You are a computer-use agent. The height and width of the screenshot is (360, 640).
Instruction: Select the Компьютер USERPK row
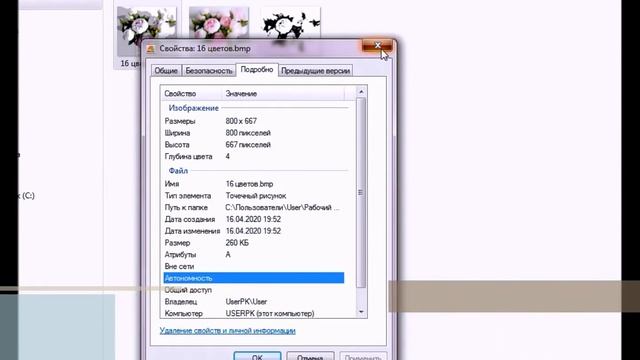pyautogui.click(x=253, y=313)
